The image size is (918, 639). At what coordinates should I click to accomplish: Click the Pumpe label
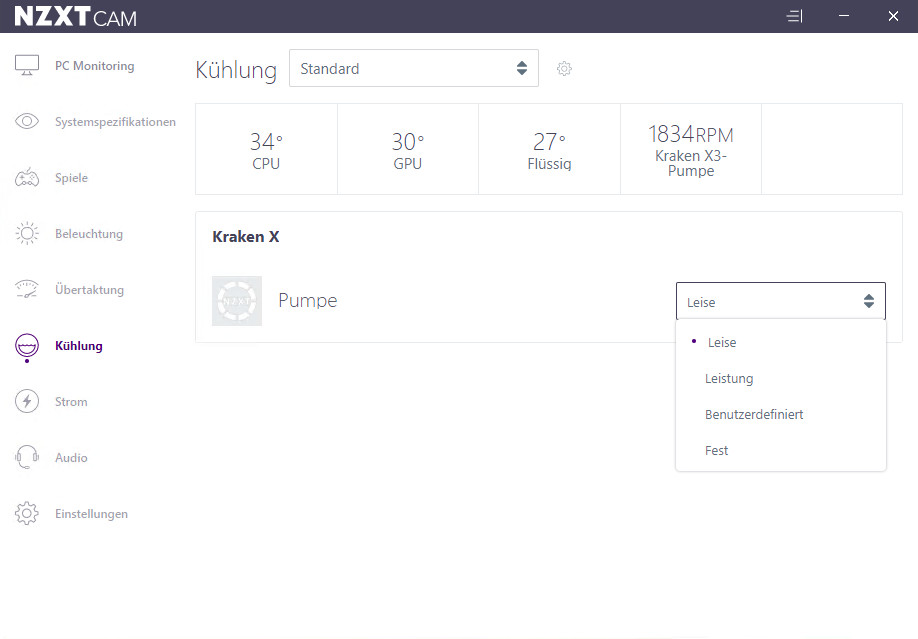pos(307,300)
